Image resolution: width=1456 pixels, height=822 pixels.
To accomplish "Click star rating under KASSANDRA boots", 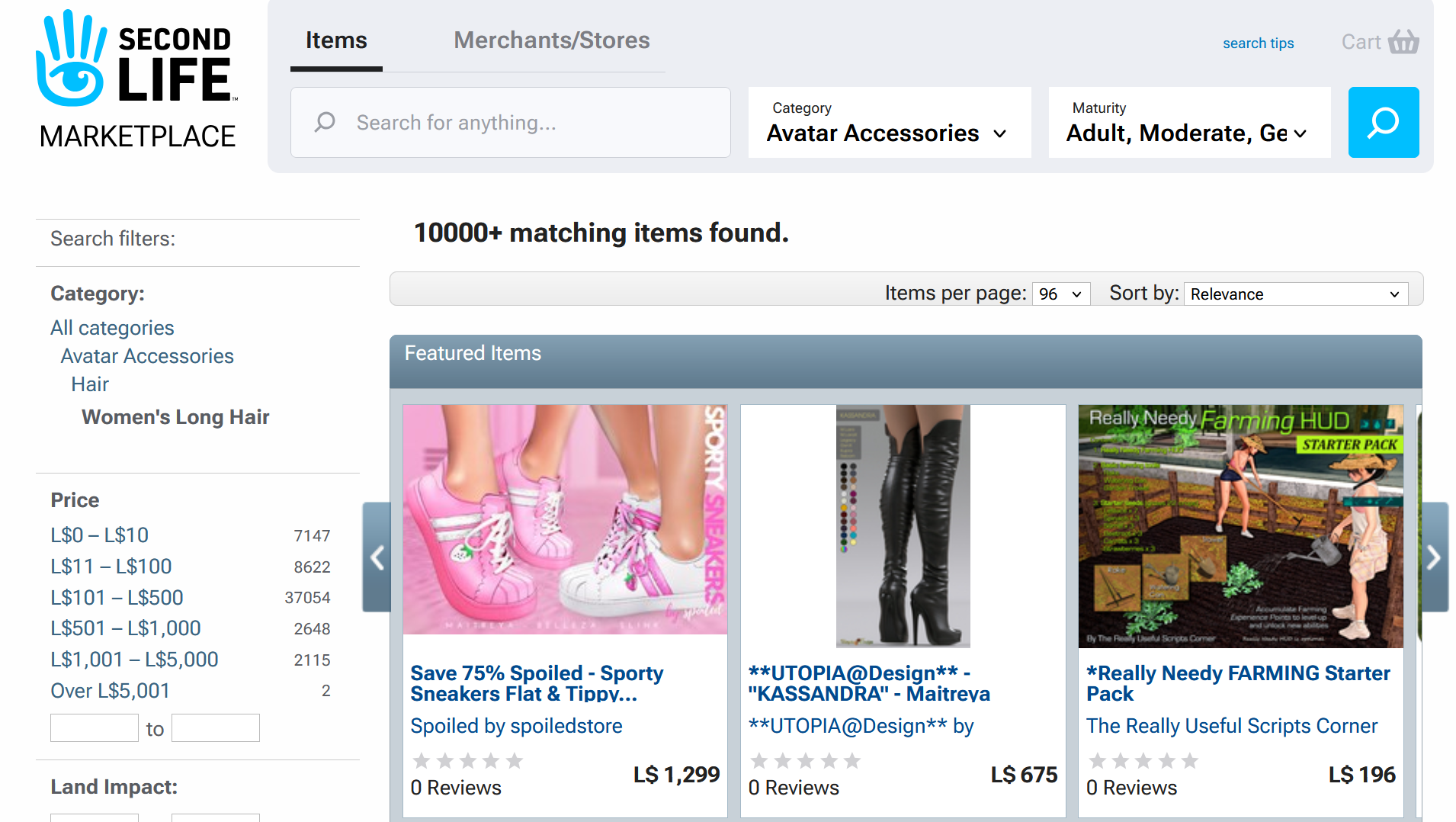I will click(805, 760).
